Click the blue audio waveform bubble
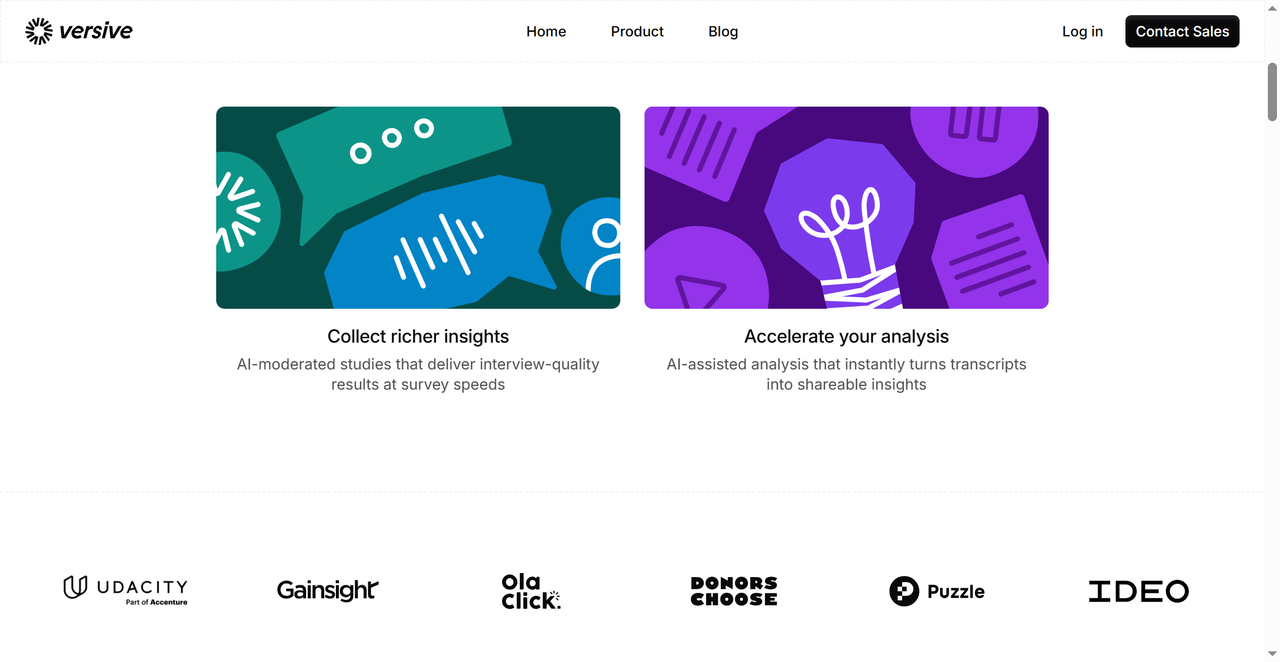 438,245
